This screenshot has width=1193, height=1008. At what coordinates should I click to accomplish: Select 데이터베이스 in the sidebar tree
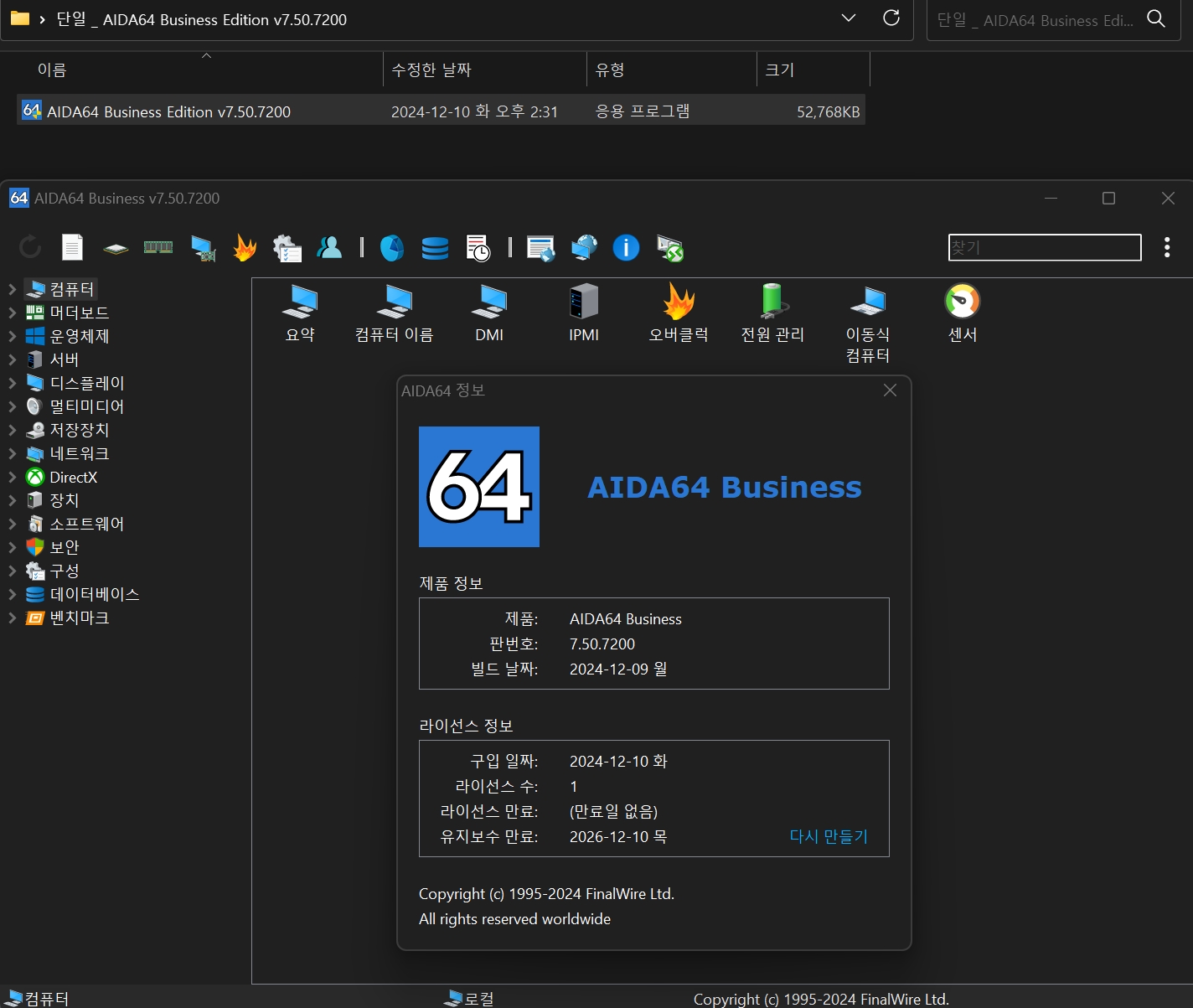click(x=94, y=594)
